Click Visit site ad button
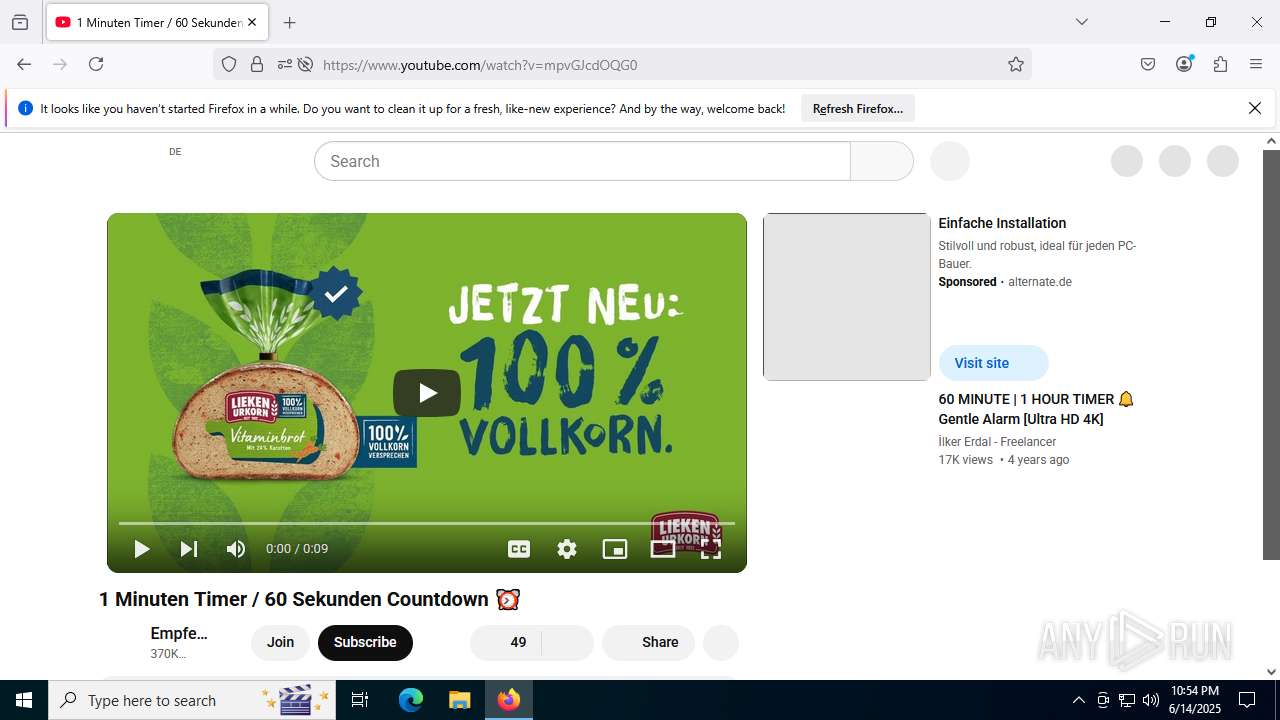This screenshot has width=1280, height=720. (993, 363)
